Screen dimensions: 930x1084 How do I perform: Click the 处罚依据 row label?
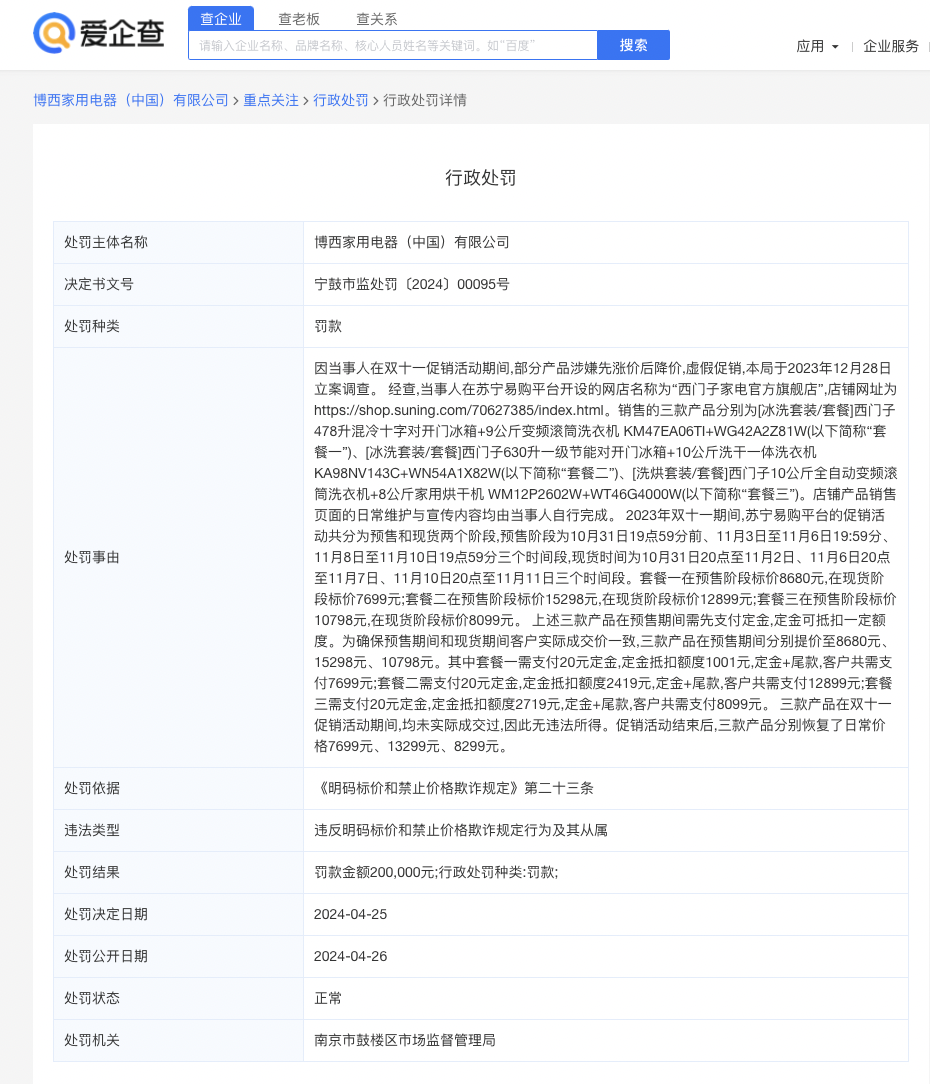pos(92,788)
